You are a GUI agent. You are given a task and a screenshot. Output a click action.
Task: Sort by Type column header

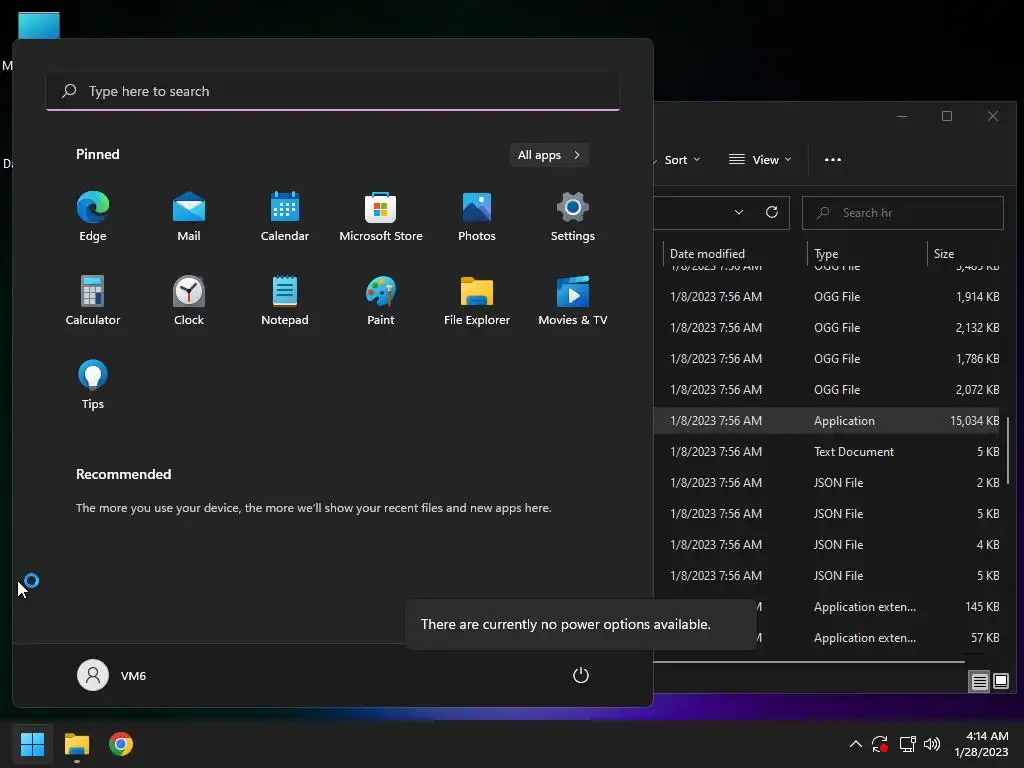pos(867,253)
